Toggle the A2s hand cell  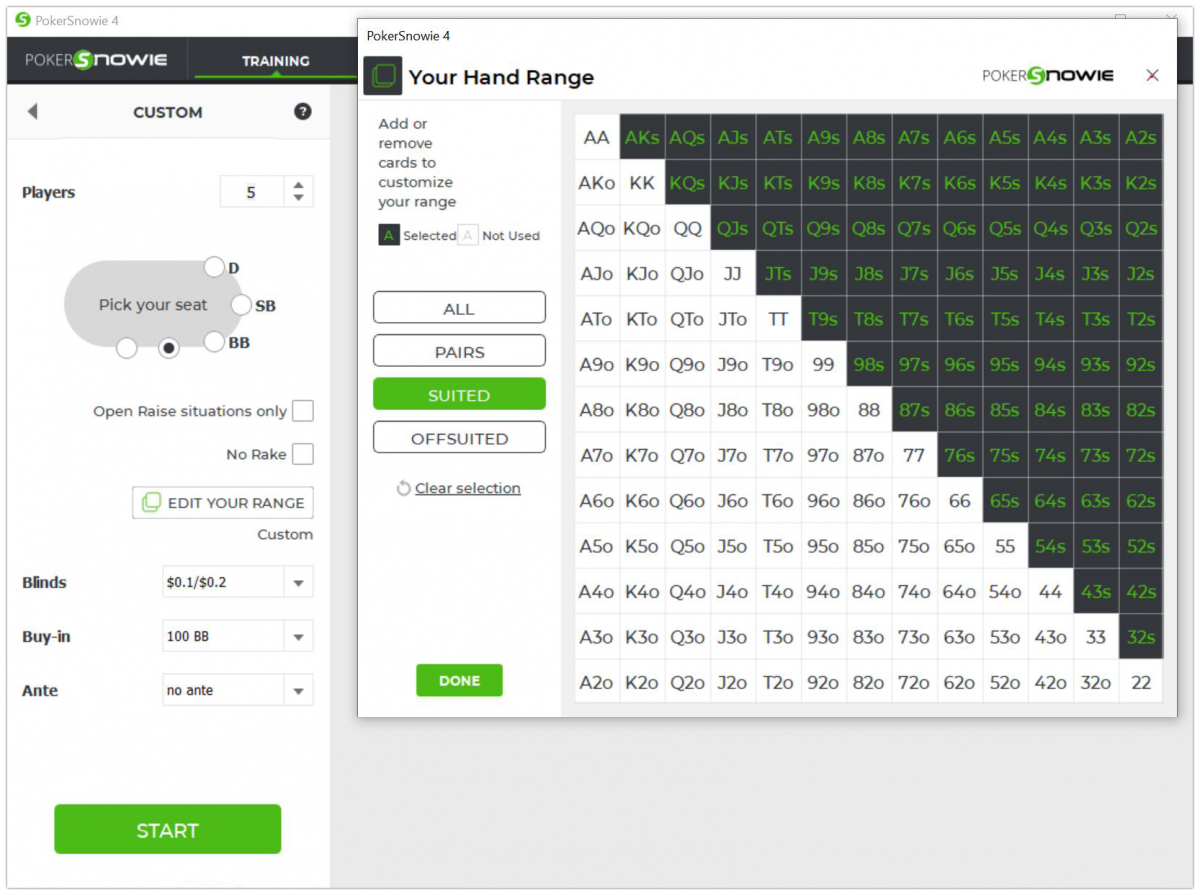coord(1141,137)
